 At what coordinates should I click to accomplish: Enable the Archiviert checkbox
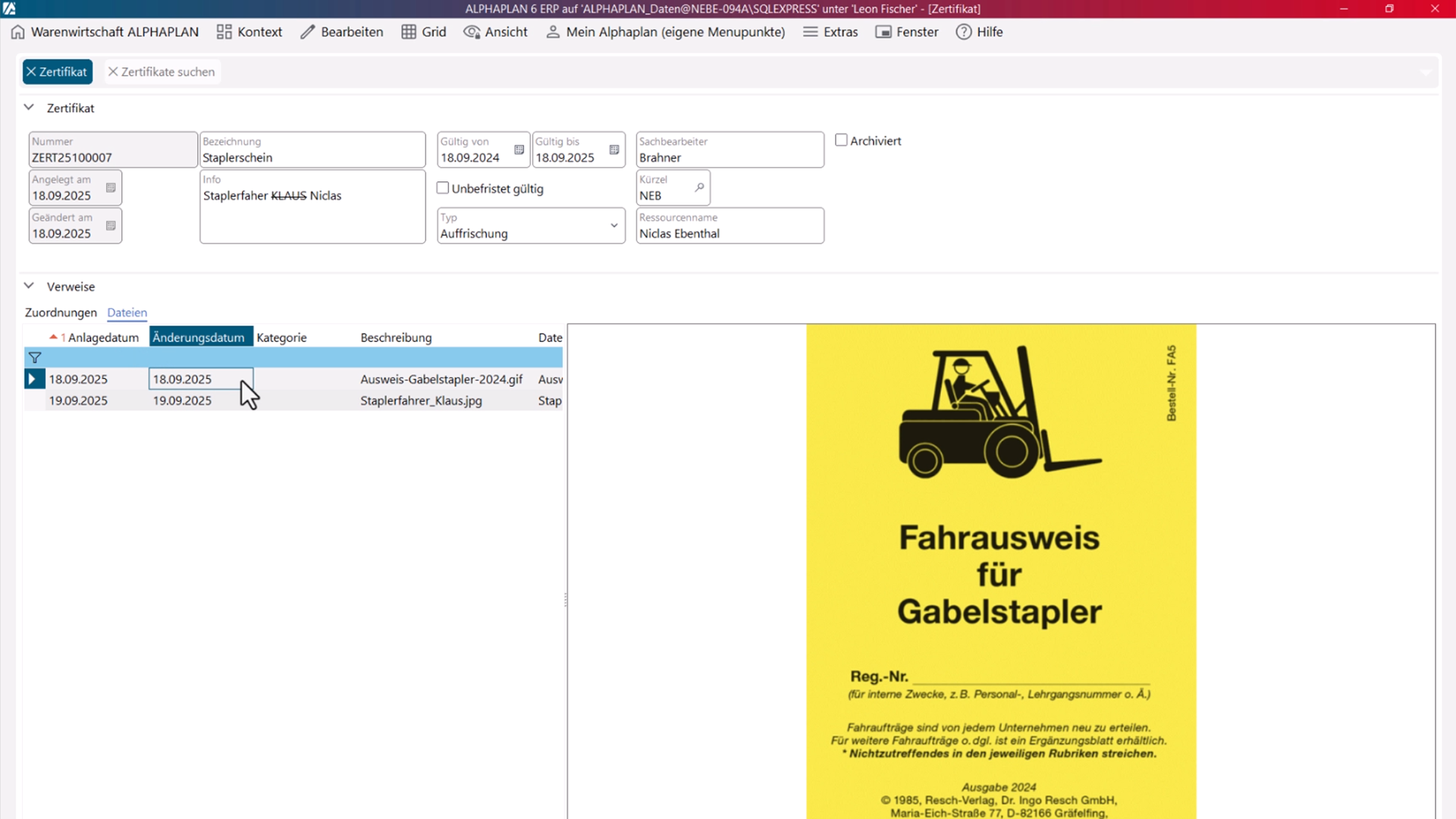(841, 140)
